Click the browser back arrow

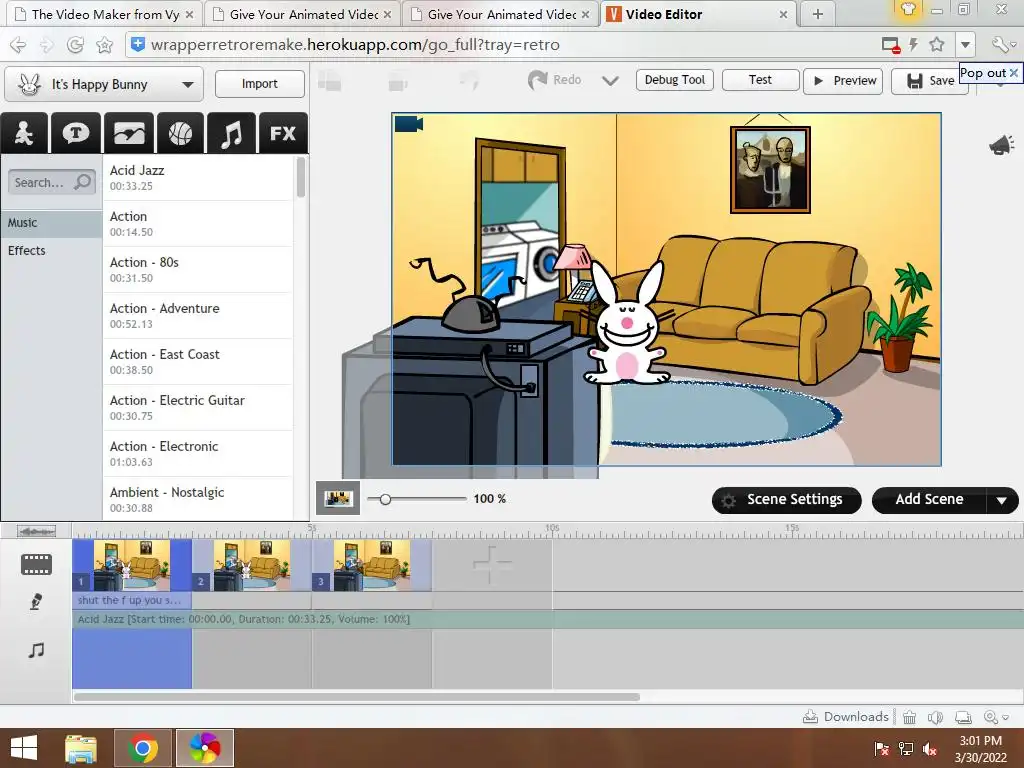[18, 45]
